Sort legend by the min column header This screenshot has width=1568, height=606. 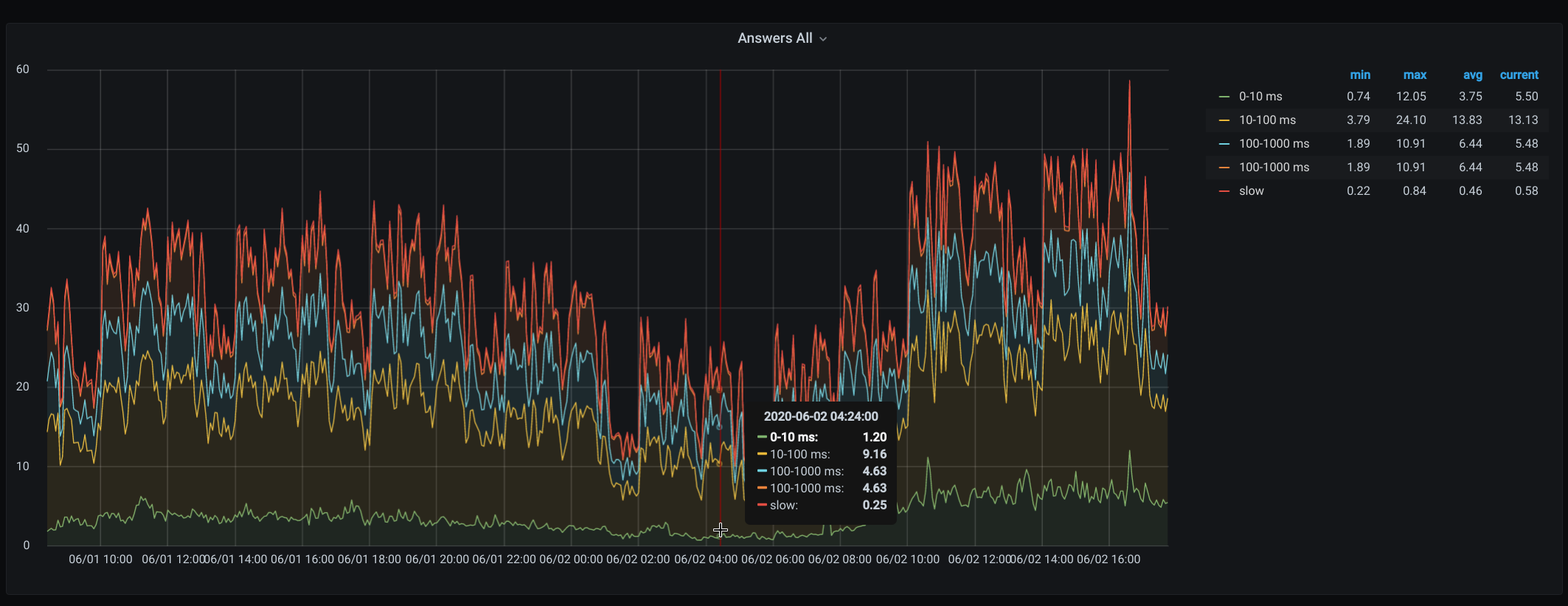1360,75
